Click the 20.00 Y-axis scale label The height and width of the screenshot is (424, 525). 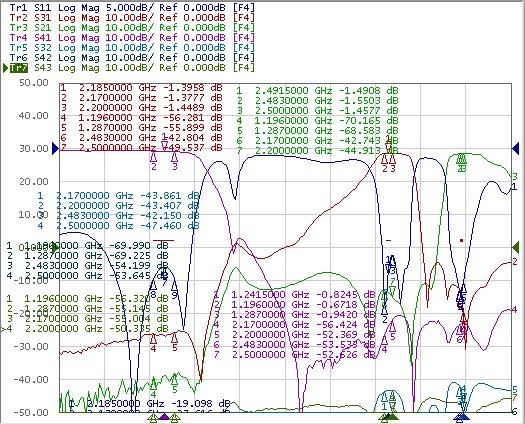coord(34,182)
